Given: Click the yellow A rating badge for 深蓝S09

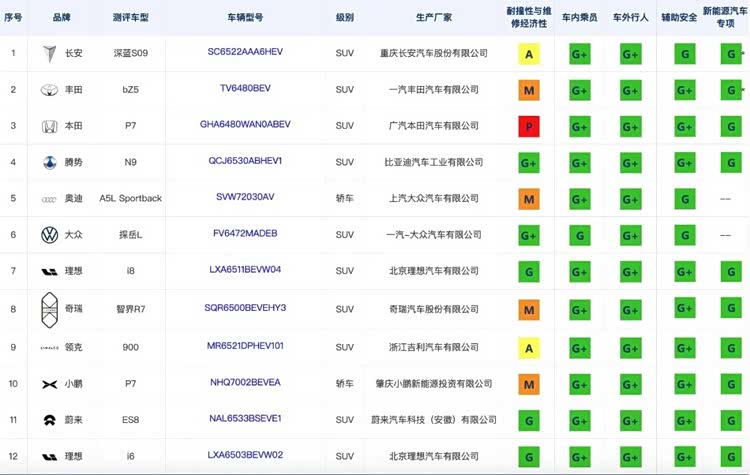Looking at the screenshot, I should tap(529, 54).
